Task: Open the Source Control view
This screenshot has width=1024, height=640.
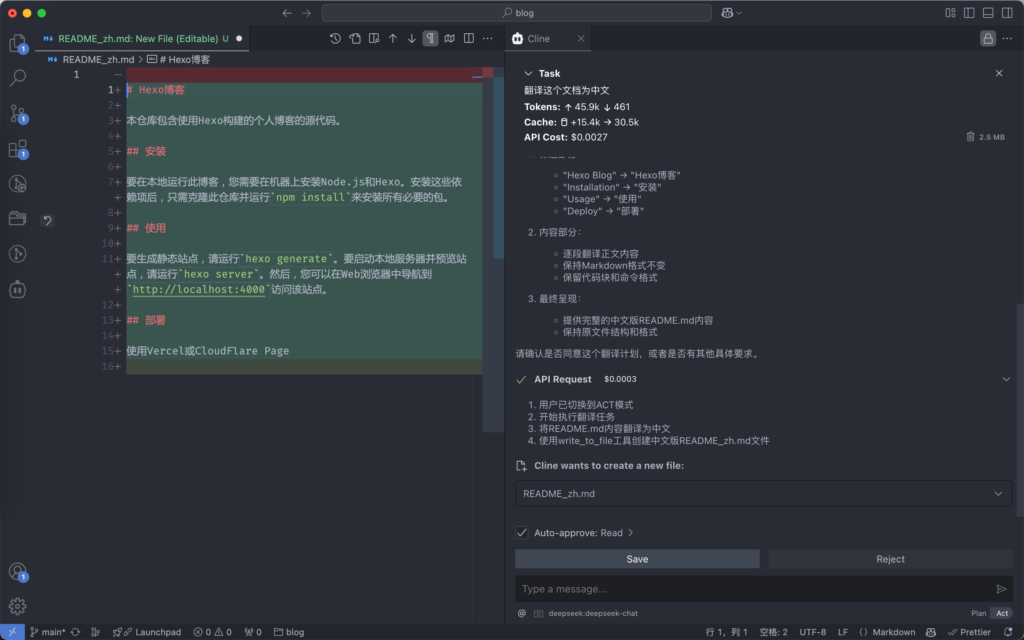Action: click(18, 114)
